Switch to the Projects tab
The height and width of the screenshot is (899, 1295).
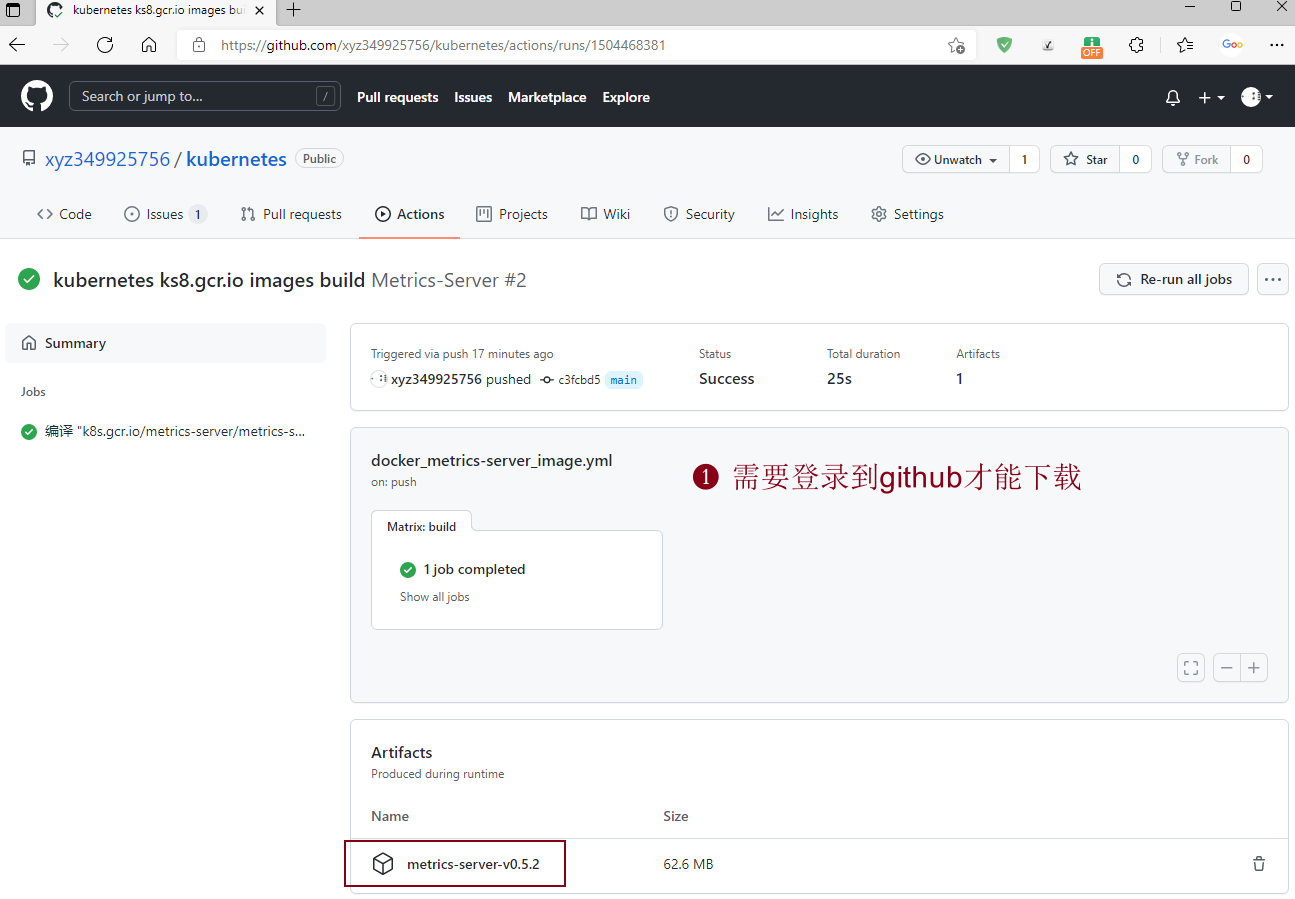click(x=512, y=214)
